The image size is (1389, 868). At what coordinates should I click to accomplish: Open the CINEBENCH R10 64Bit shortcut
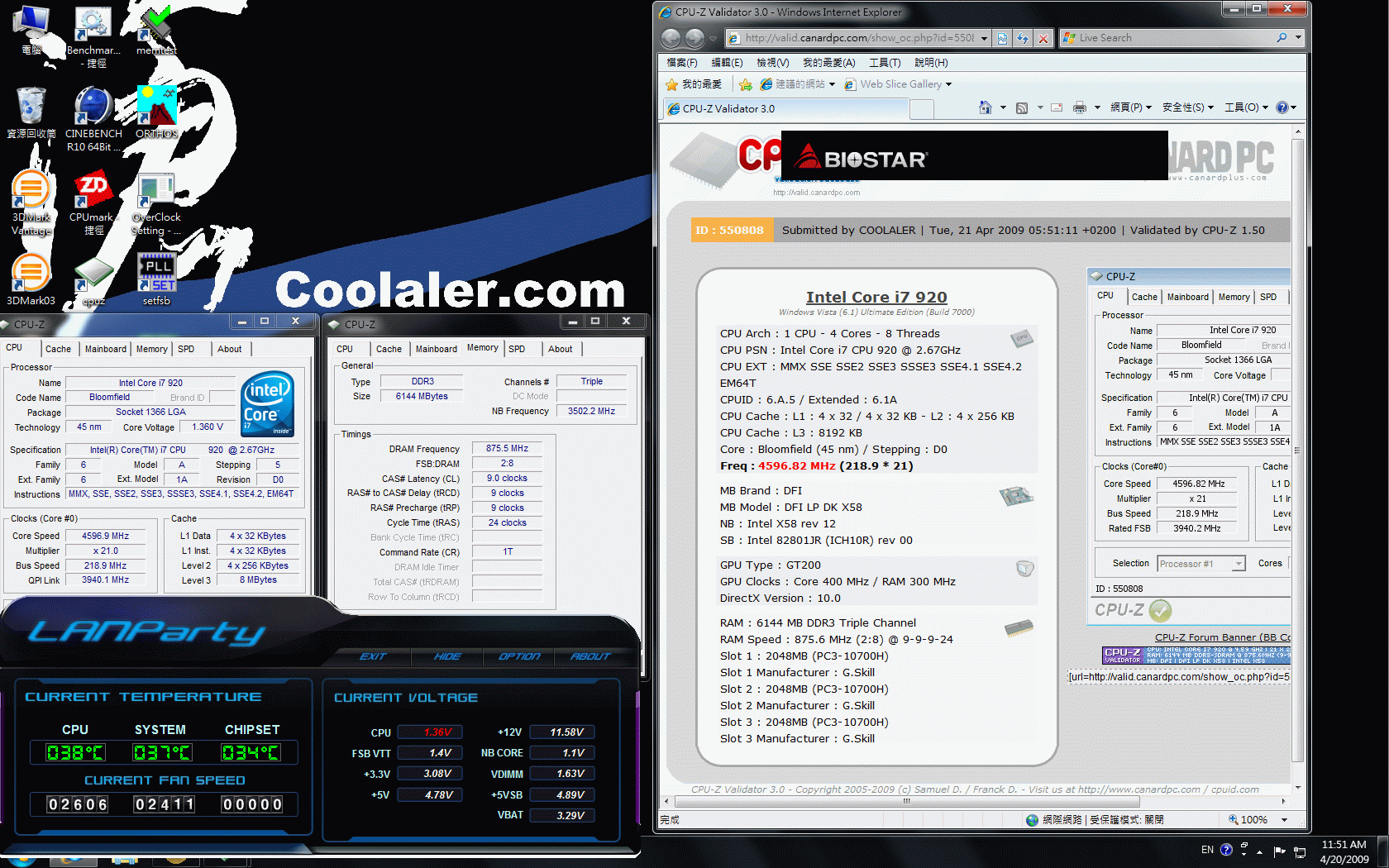coord(93,118)
